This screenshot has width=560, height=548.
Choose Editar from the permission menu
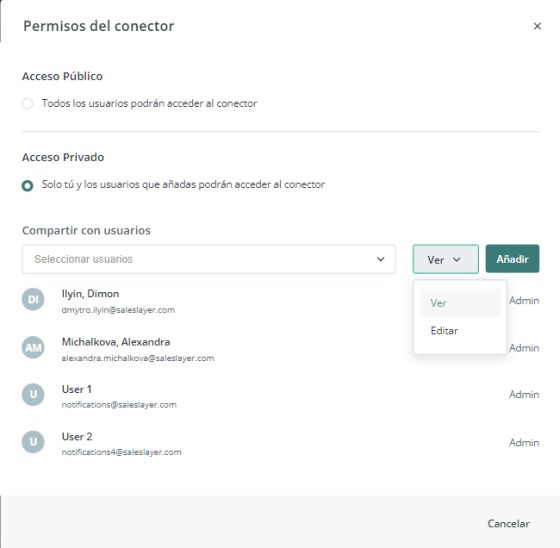tap(460, 331)
